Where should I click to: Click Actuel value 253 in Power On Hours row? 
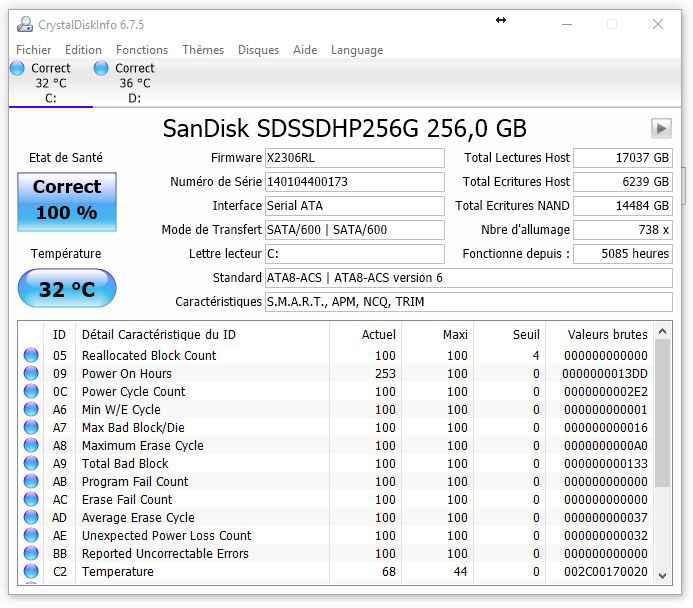[385, 374]
